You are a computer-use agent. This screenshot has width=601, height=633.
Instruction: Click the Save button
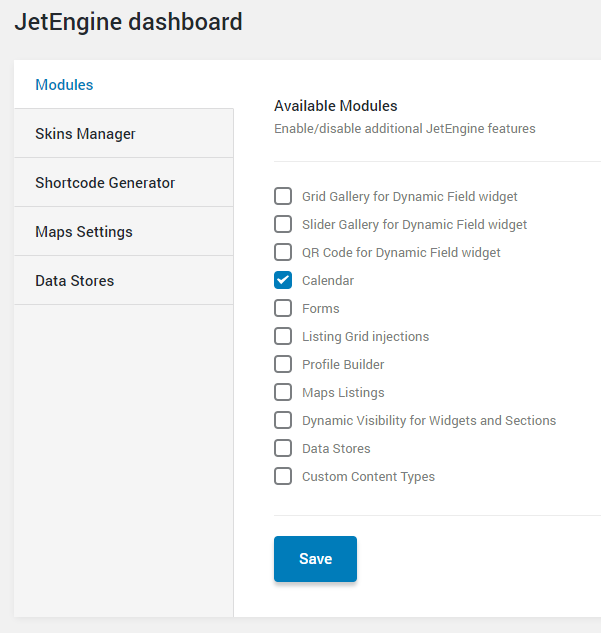315,559
